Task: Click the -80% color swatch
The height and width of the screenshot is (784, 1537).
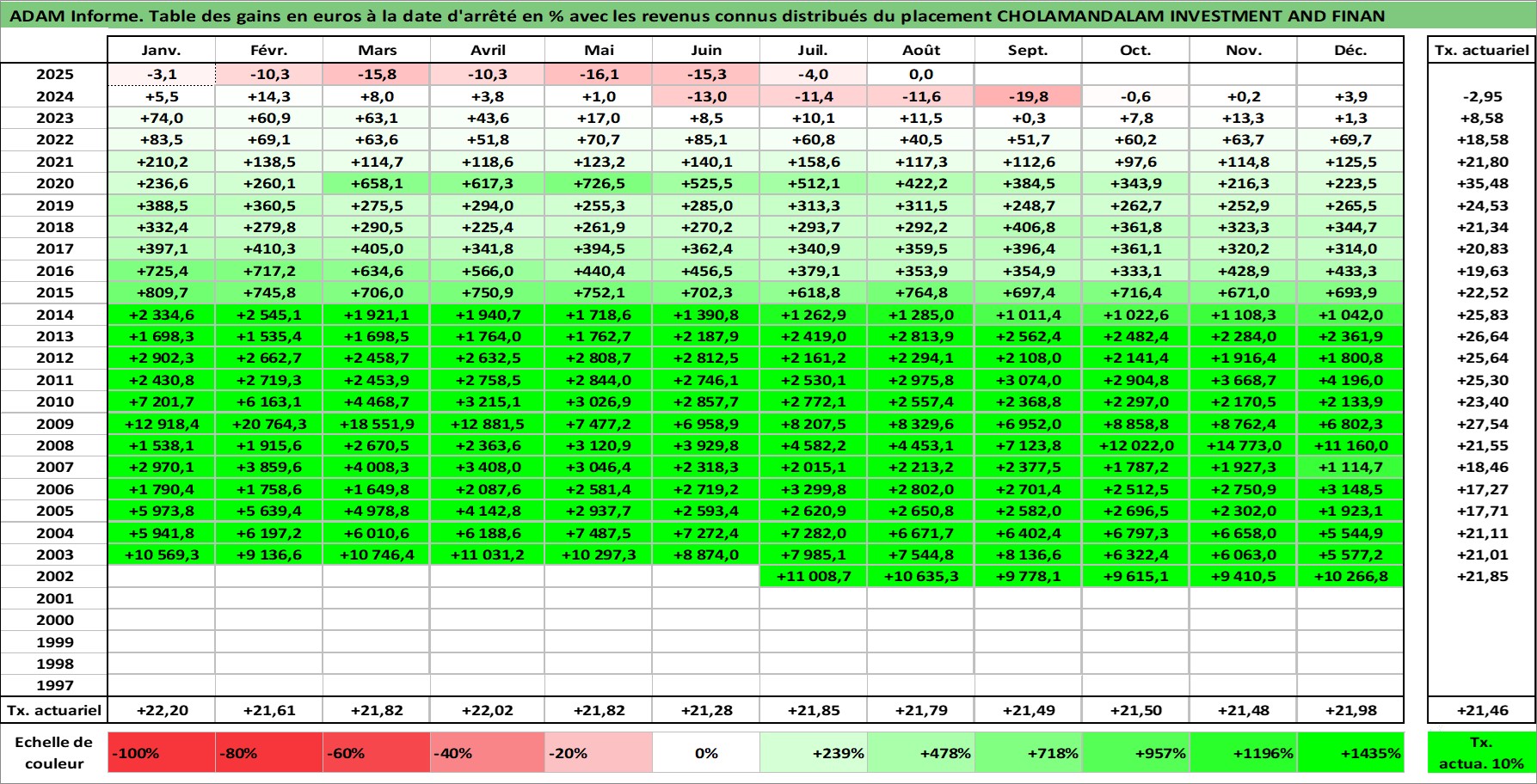Action: click(x=269, y=752)
